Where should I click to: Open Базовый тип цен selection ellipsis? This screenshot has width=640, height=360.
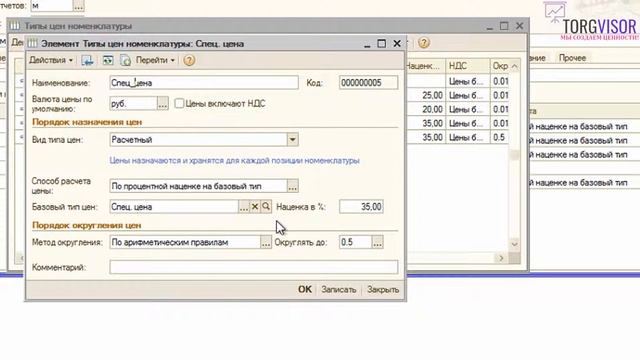click(244, 207)
